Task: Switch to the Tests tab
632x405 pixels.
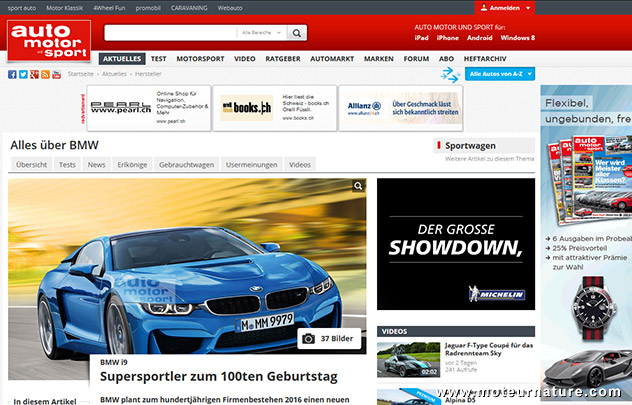Action: point(67,164)
